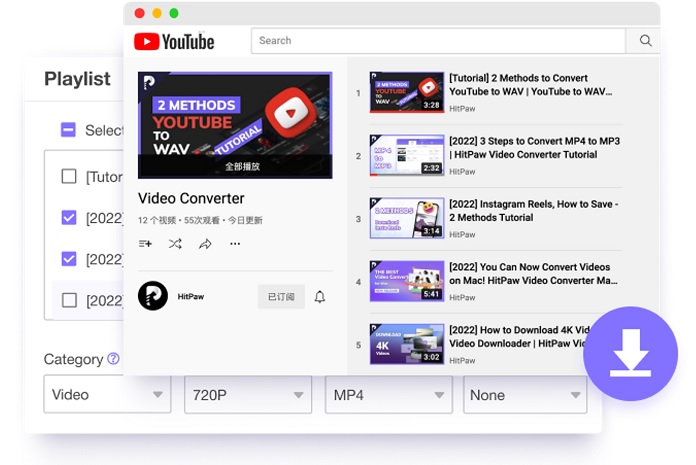Click the subscribed button beside HitPaw
696x465 pixels.
point(281,296)
